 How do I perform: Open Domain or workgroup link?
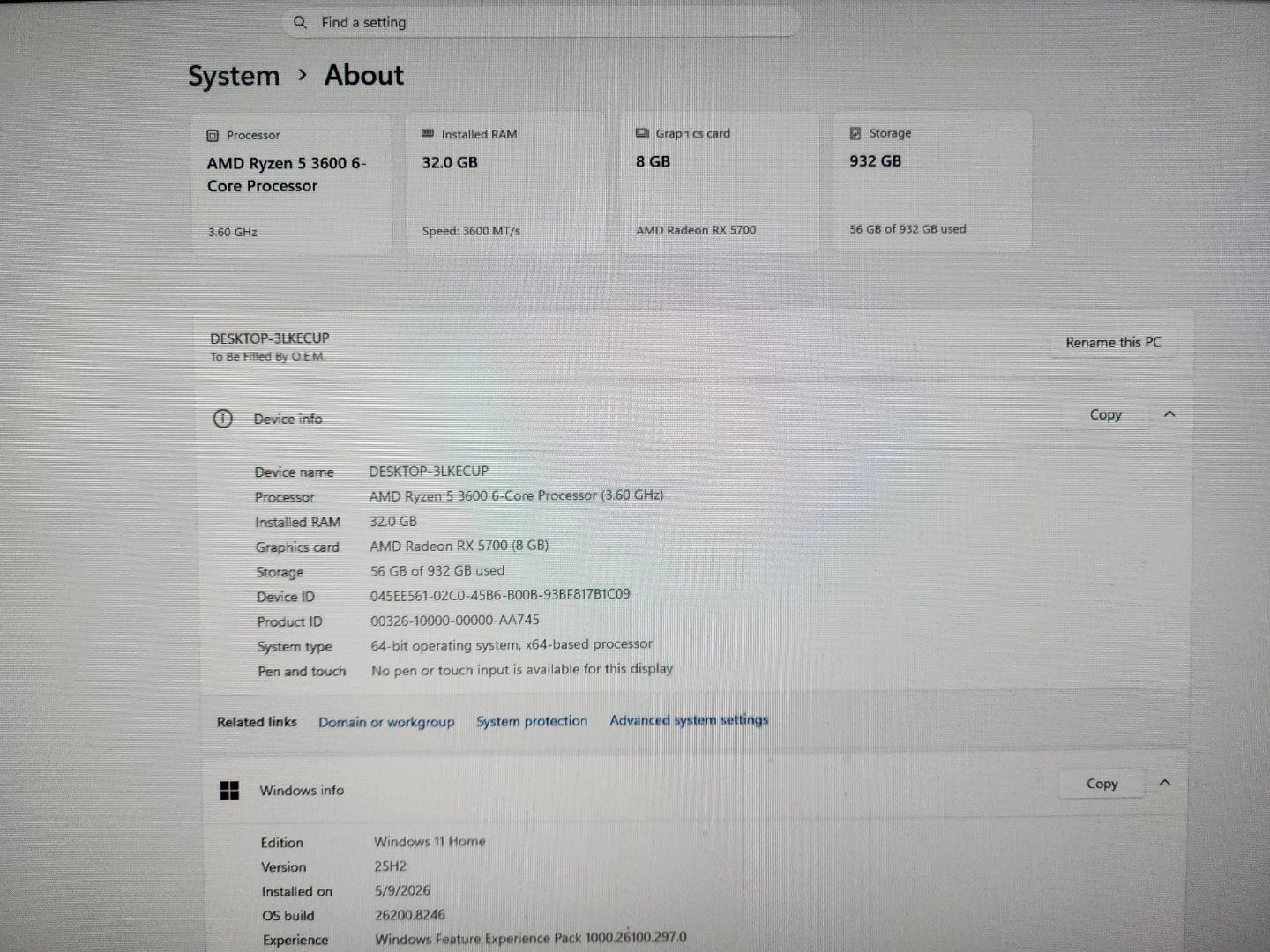[386, 722]
